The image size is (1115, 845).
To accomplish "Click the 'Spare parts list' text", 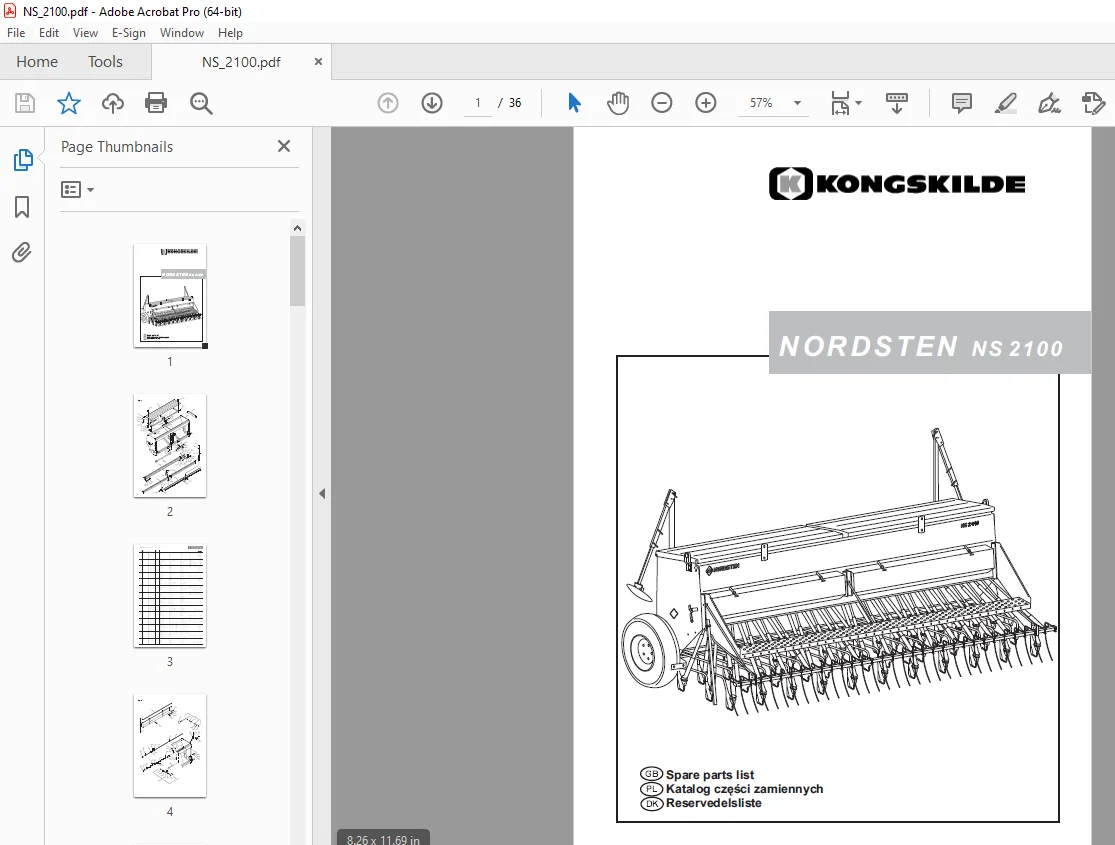I will (x=710, y=775).
